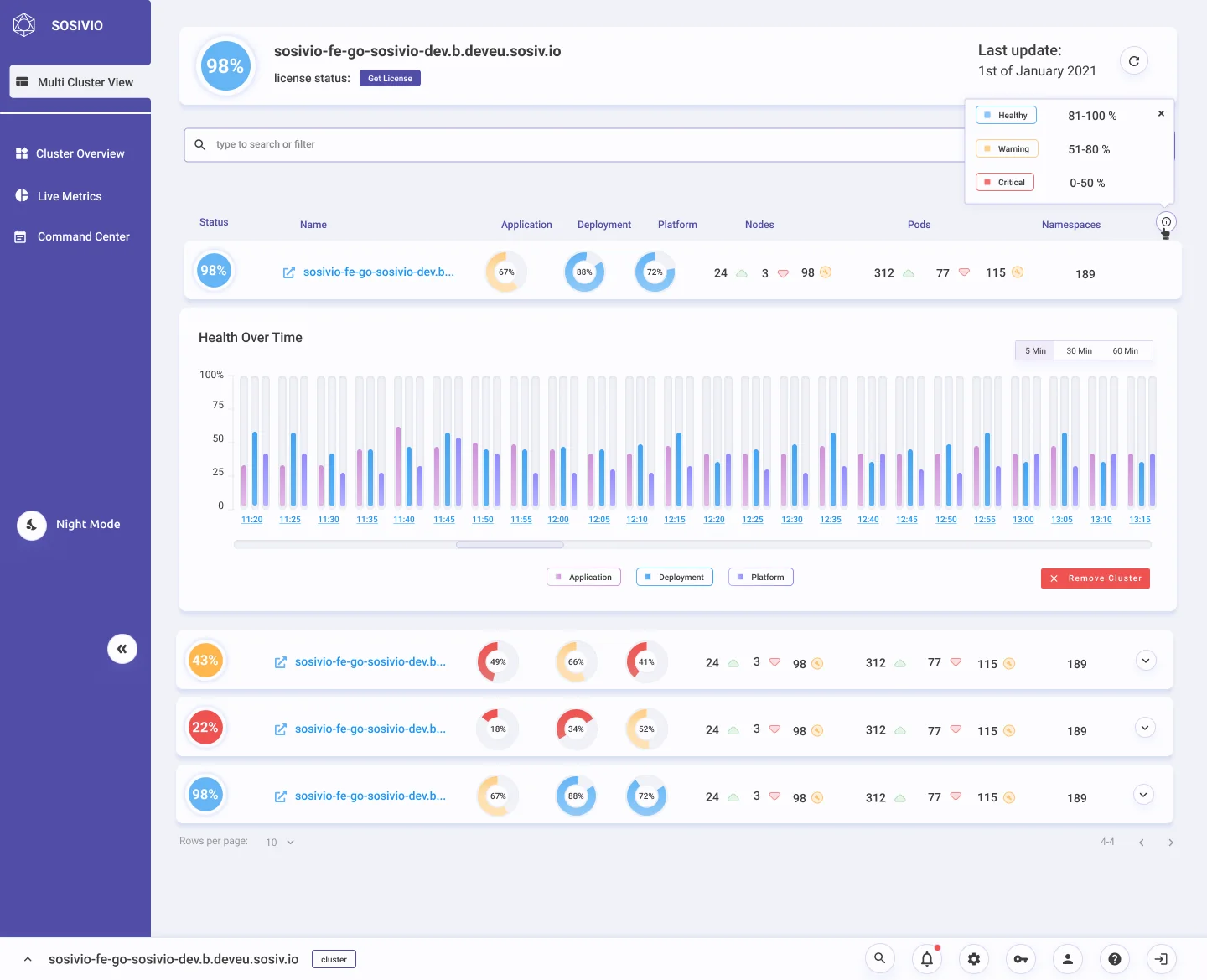Toggle the Critical legend filter
Image resolution: width=1207 pixels, height=980 pixels.
pyautogui.click(x=1005, y=183)
